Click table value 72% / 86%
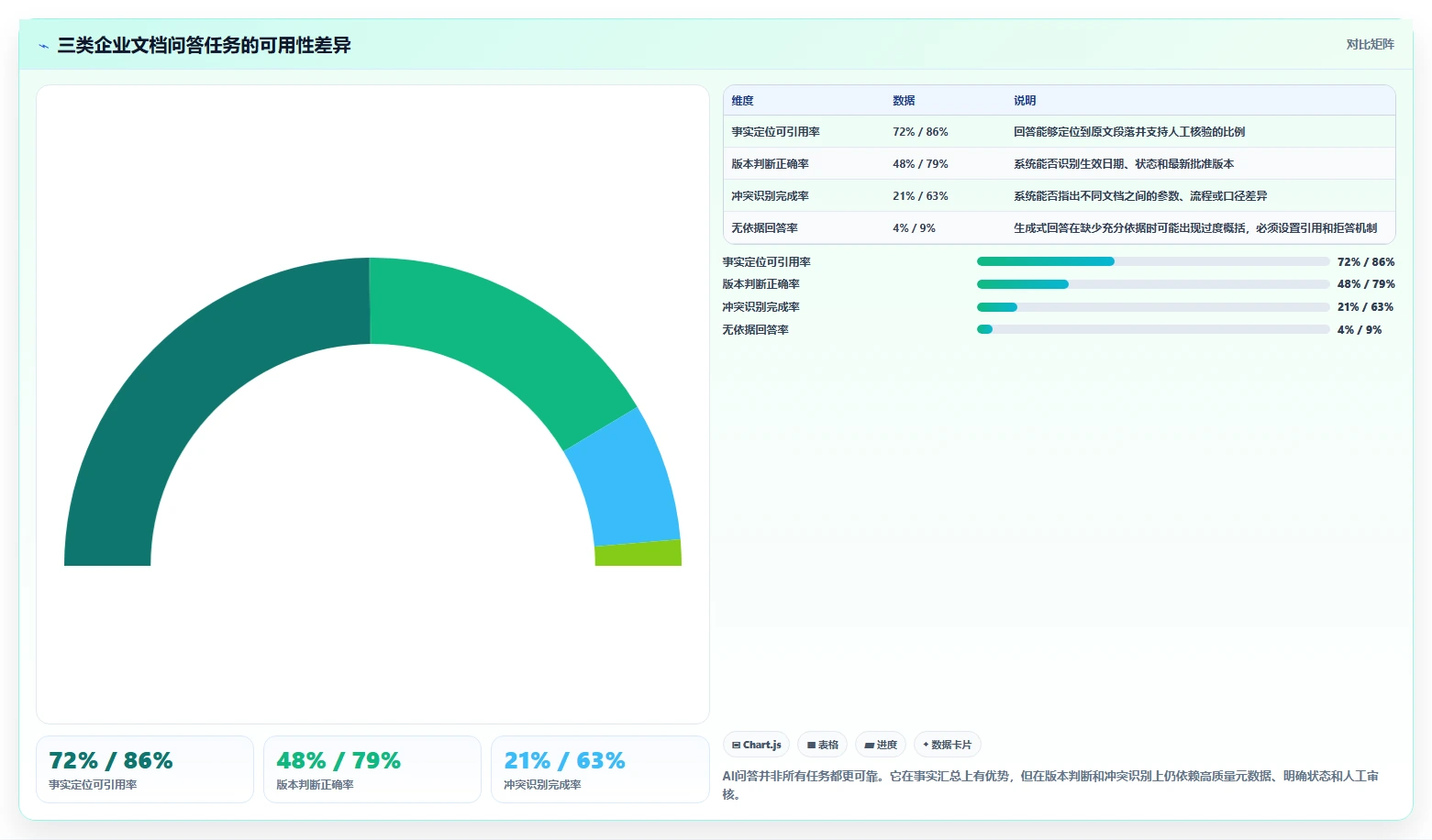 click(x=920, y=132)
